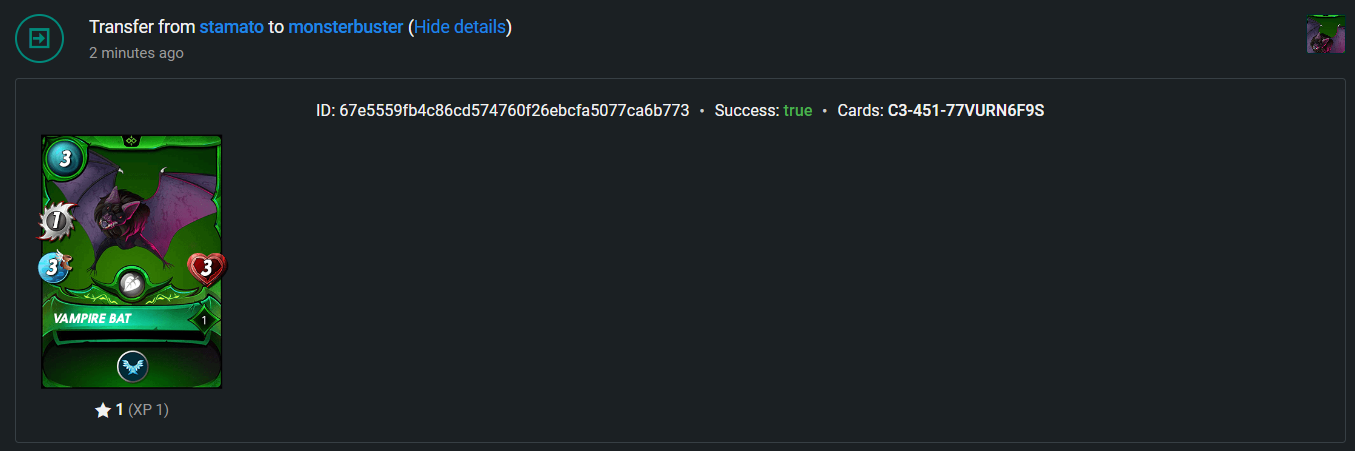Select the card ID C3-451-77VURN6F9S

966,110
